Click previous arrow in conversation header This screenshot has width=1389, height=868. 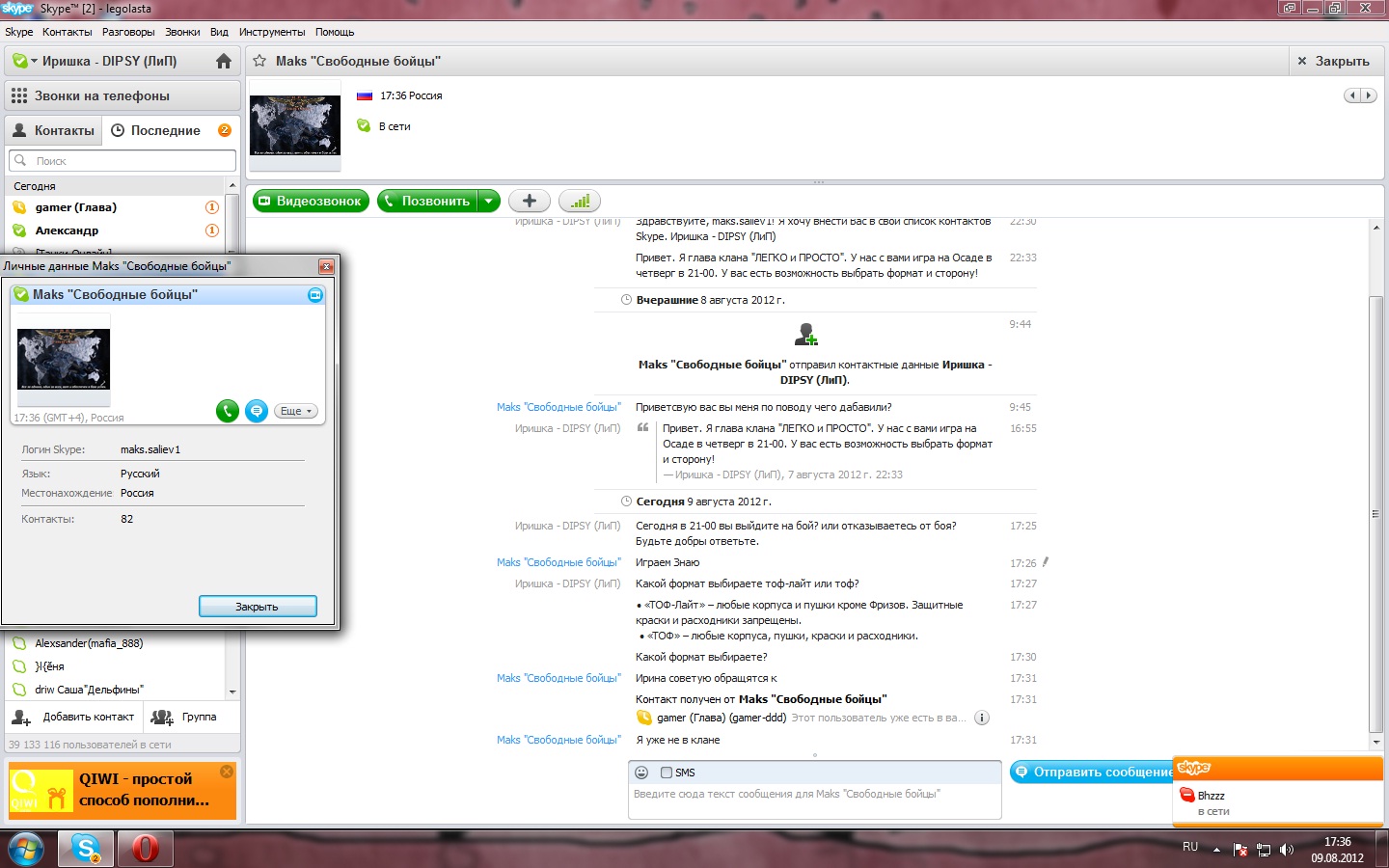point(1352,95)
